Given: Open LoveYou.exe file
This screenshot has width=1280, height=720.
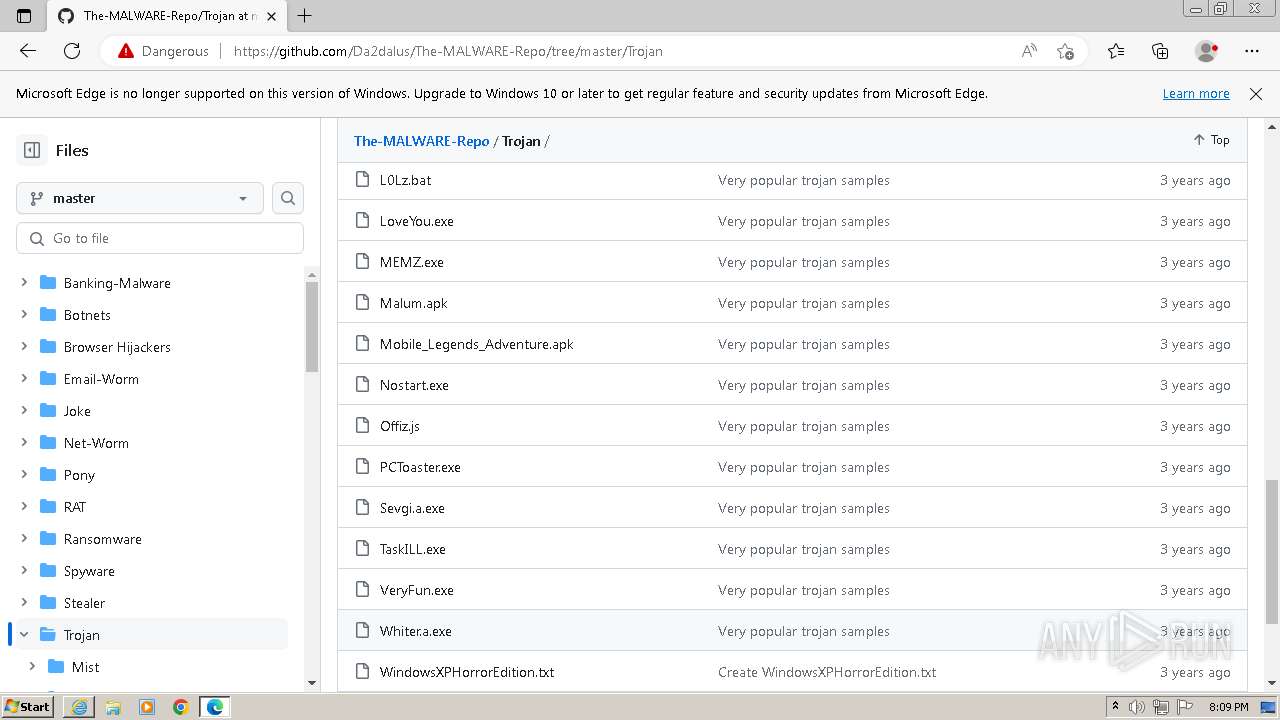Looking at the screenshot, I should [x=417, y=221].
